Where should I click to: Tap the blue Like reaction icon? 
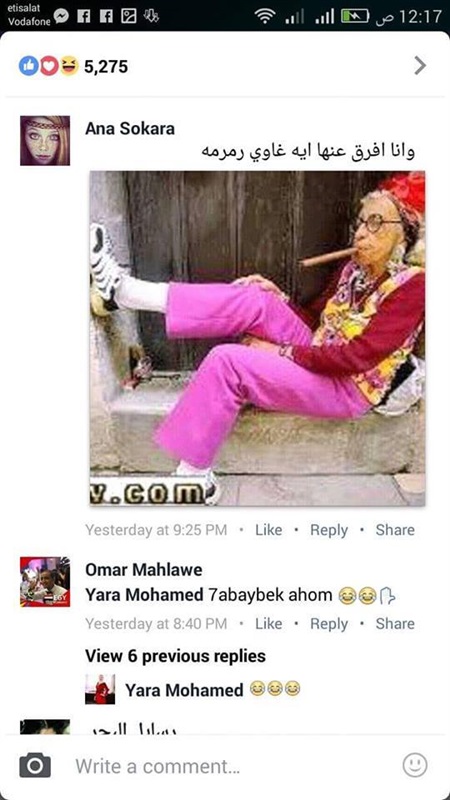tap(28, 66)
